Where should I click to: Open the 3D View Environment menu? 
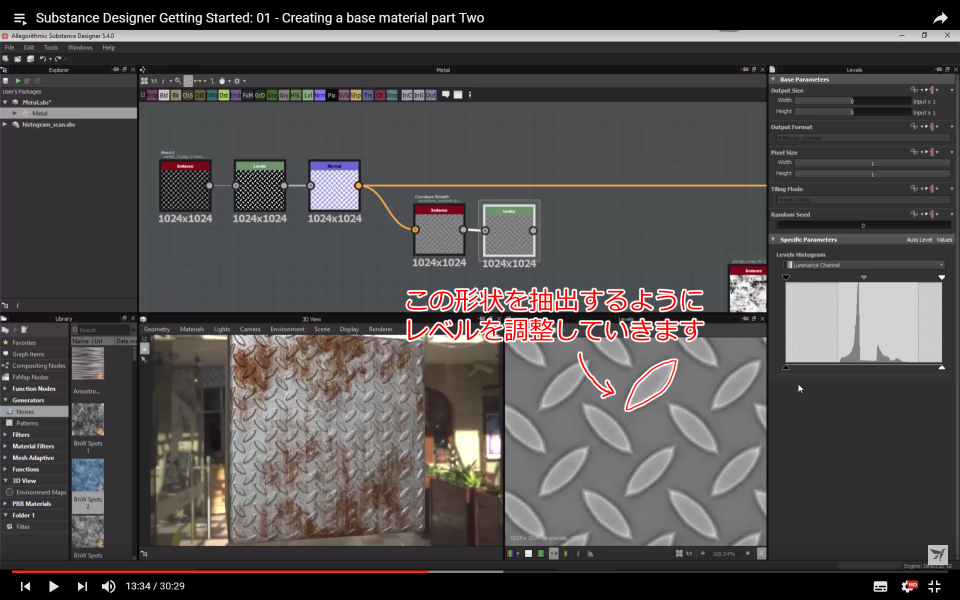[x=287, y=329]
